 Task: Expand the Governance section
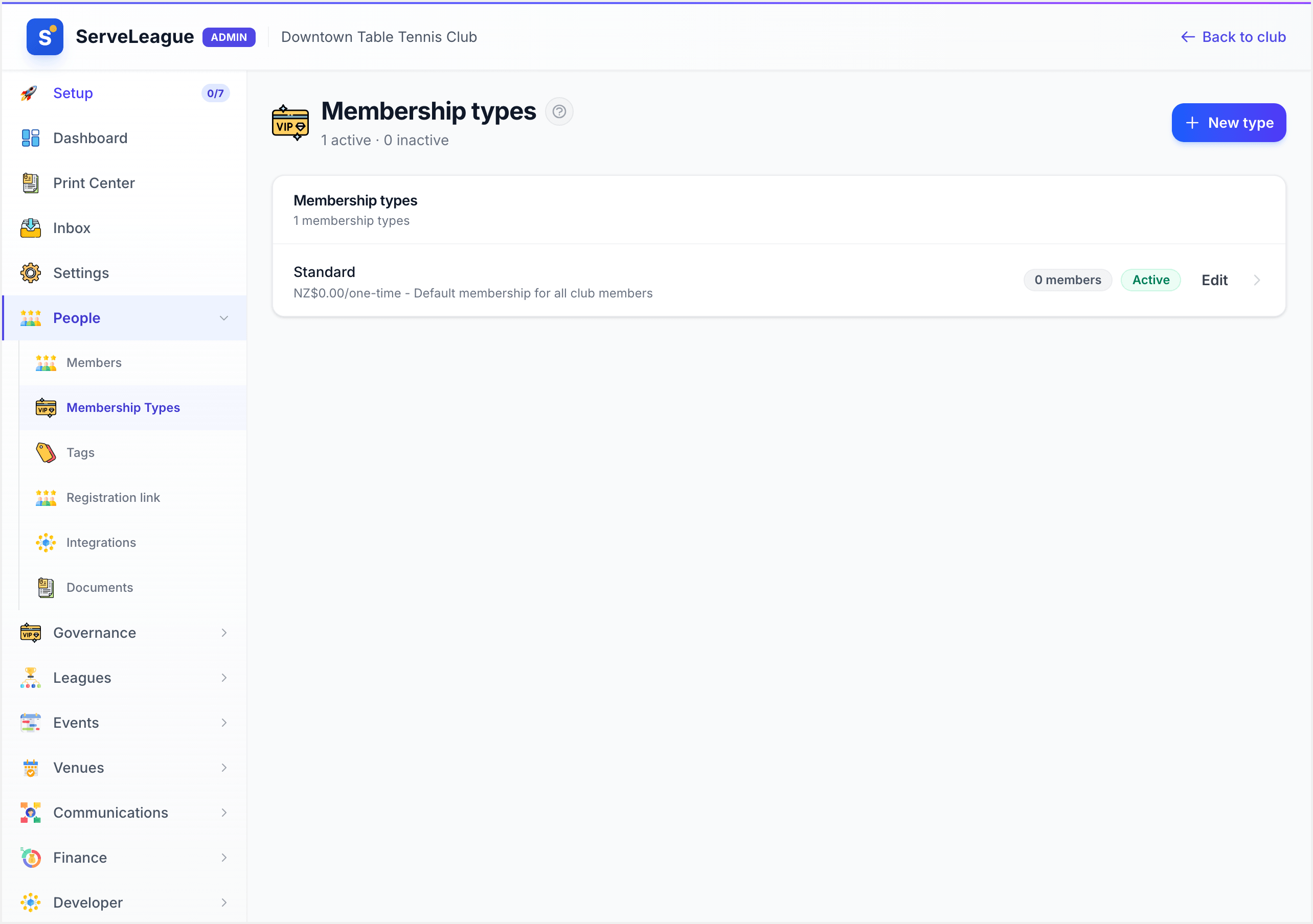(125, 632)
